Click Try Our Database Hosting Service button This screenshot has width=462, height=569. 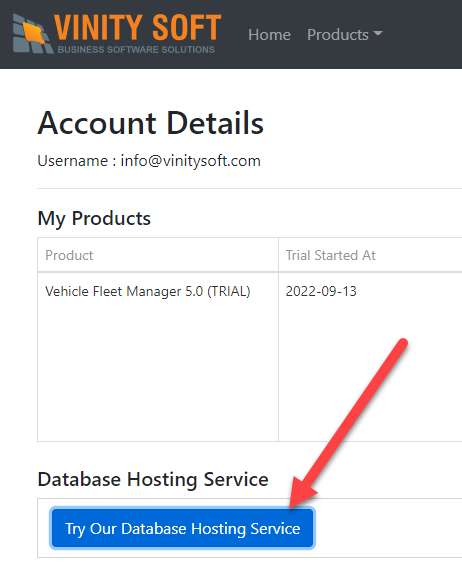tap(183, 528)
